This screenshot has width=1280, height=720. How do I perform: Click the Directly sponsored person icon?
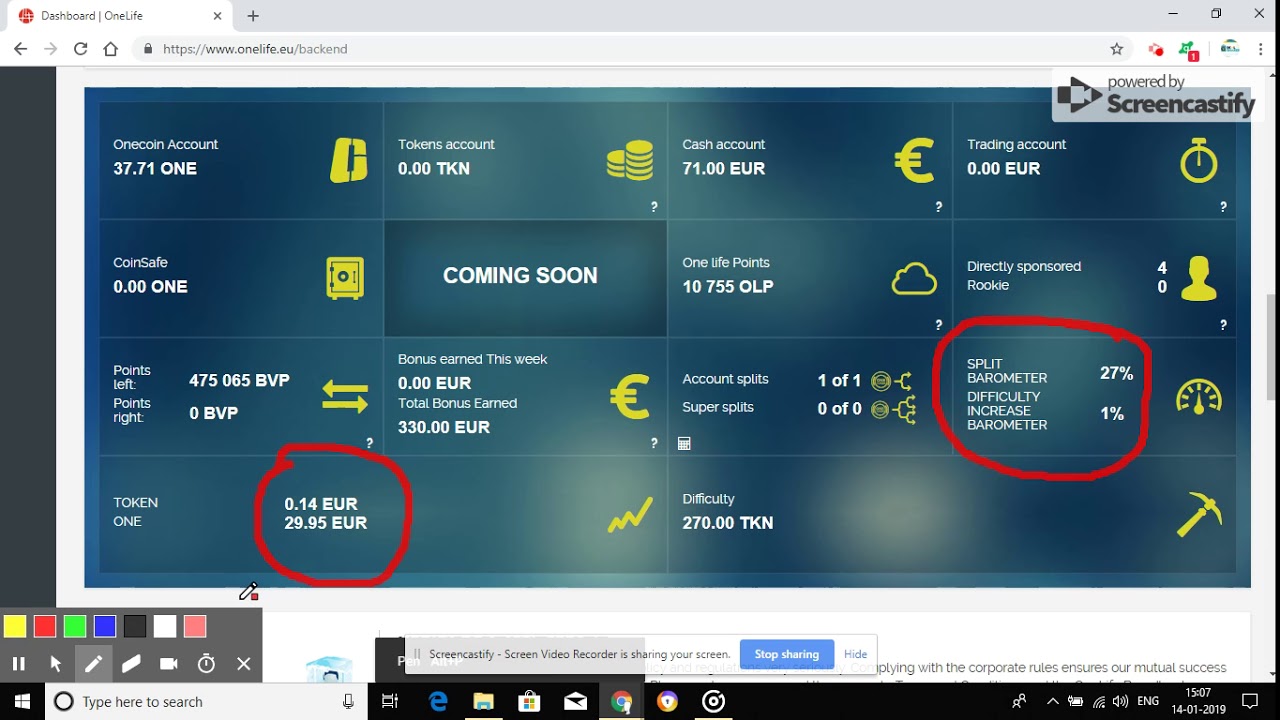1199,278
